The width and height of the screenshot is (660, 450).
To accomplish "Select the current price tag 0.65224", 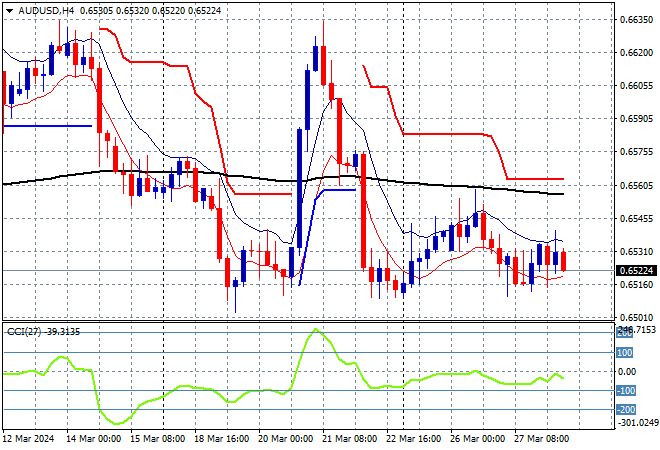I will tap(634, 270).
